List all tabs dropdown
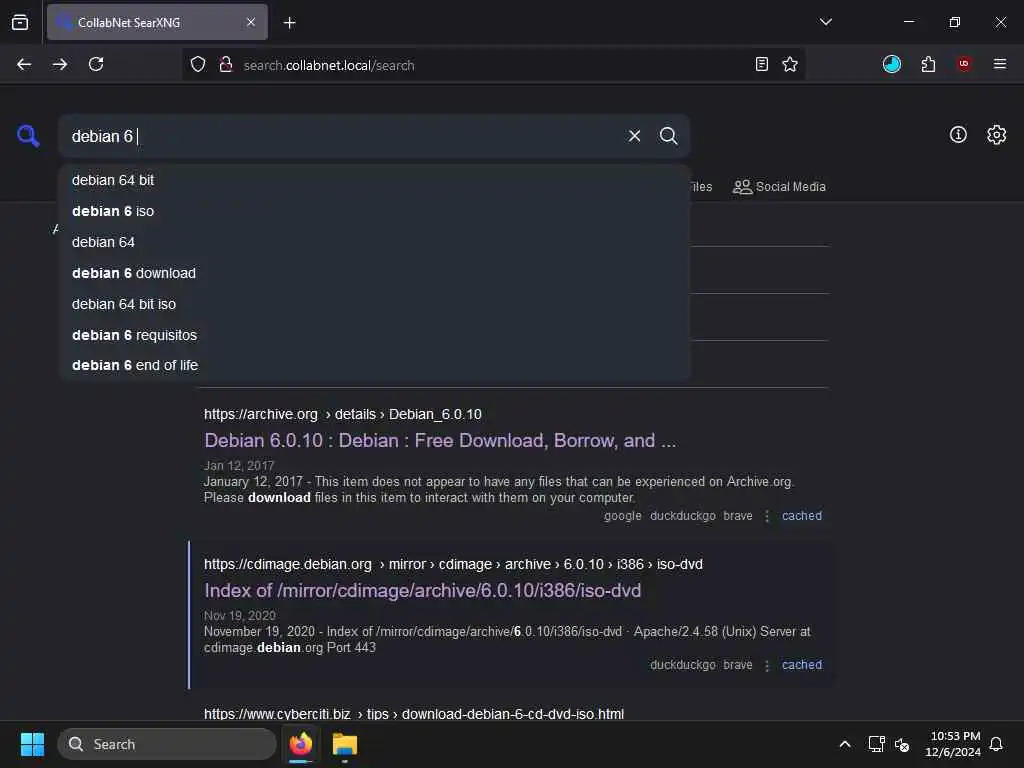1024x768 pixels. (x=825, y=22)
